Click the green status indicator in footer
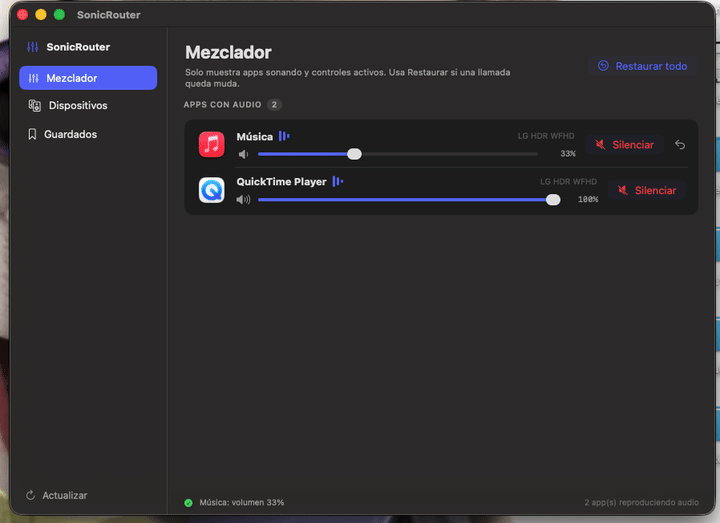The image size is (720, 523). pos(188,502)
